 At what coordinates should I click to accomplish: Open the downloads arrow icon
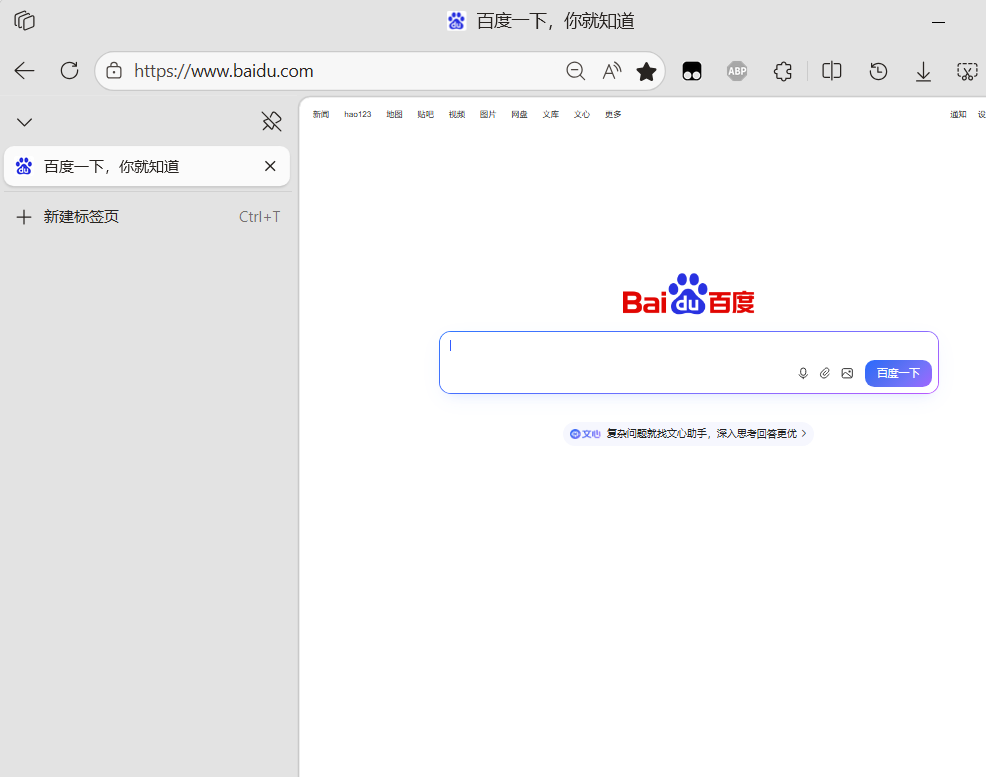coord(923,71)
